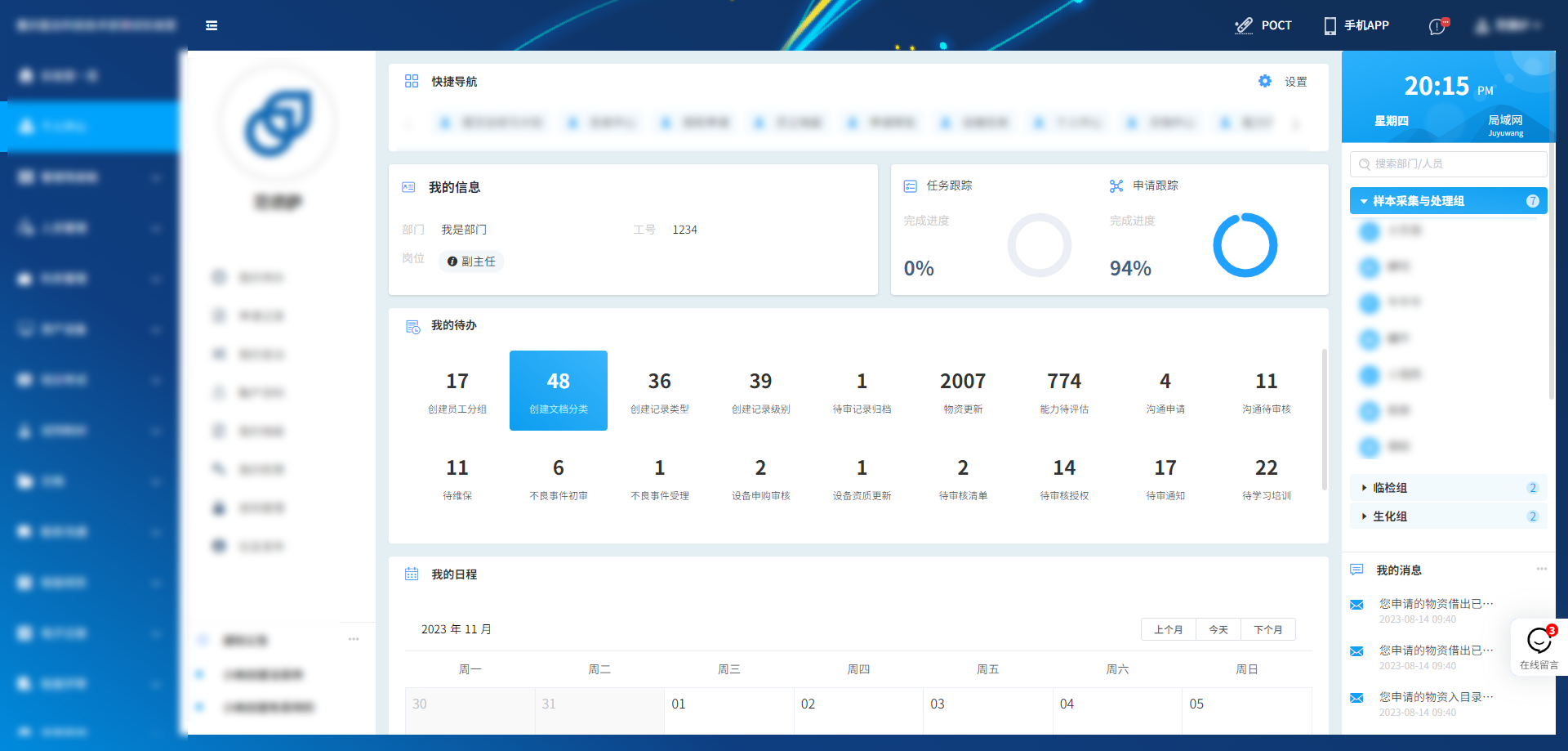The image size is (1568, 751).
Task: Open the POCT section in the top bar
Action: pos(1263,25)
